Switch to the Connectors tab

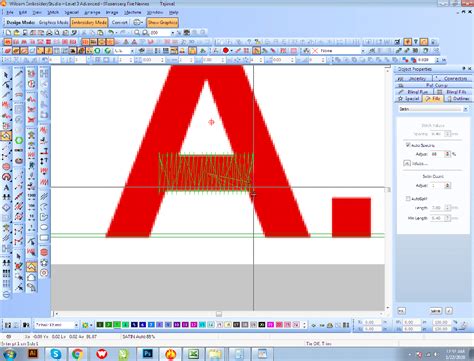tap(452, 78)
